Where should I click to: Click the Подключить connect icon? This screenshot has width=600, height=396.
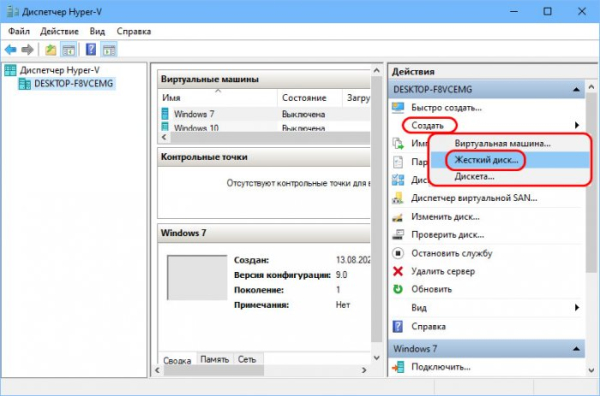coord(398,367)
